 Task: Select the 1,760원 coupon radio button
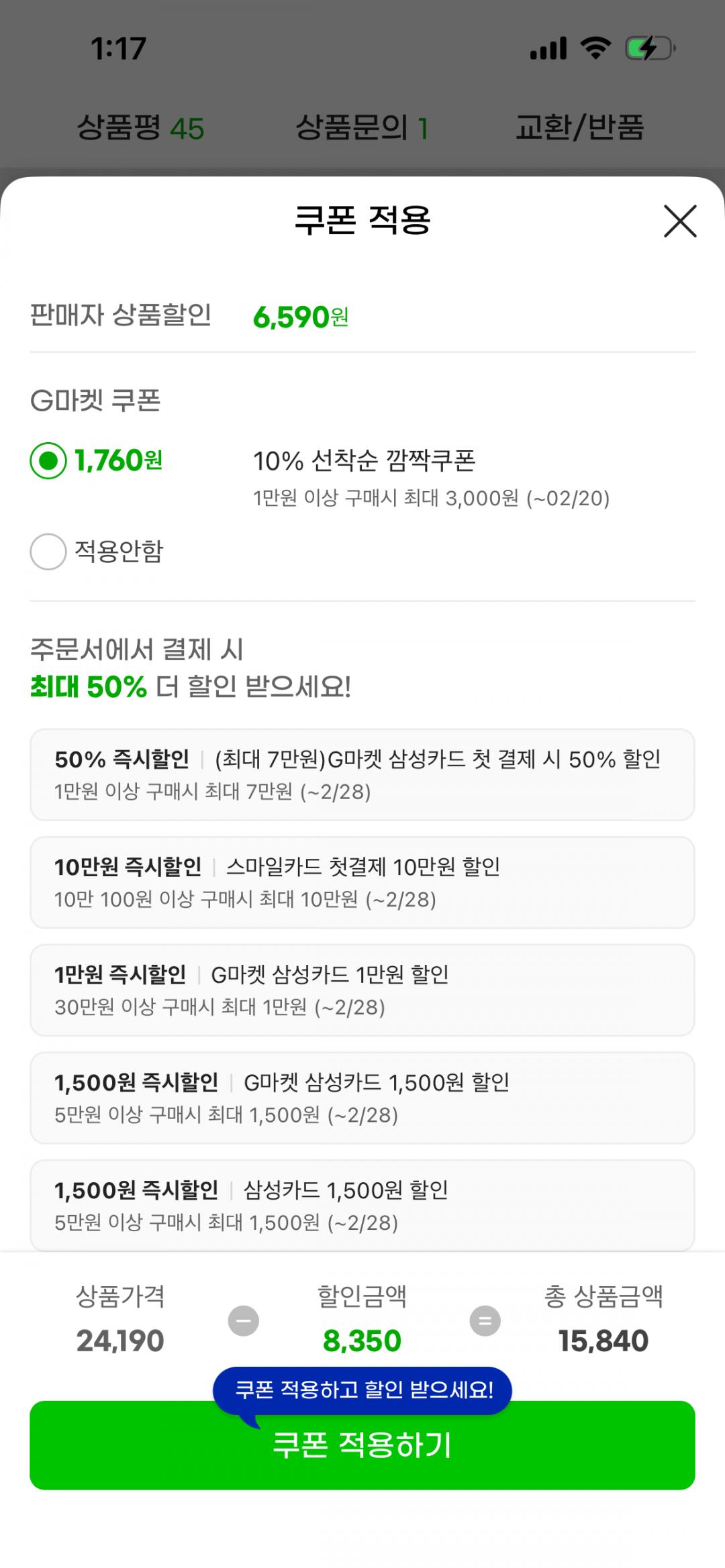click(48, 461)
